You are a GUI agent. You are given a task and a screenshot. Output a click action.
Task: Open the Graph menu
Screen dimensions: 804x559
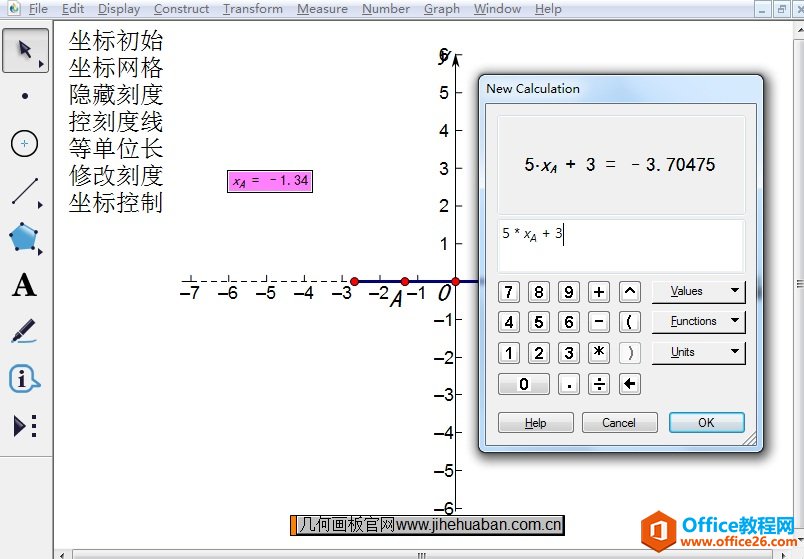coord(441,9)
